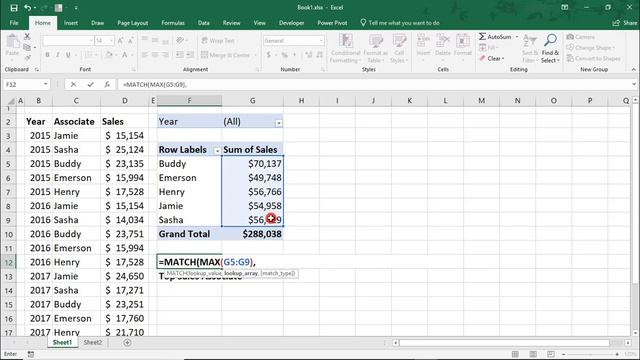Click the Camera tool in New Group
The height and width of the screenshot is (360, 640).
tap(580, 37)
